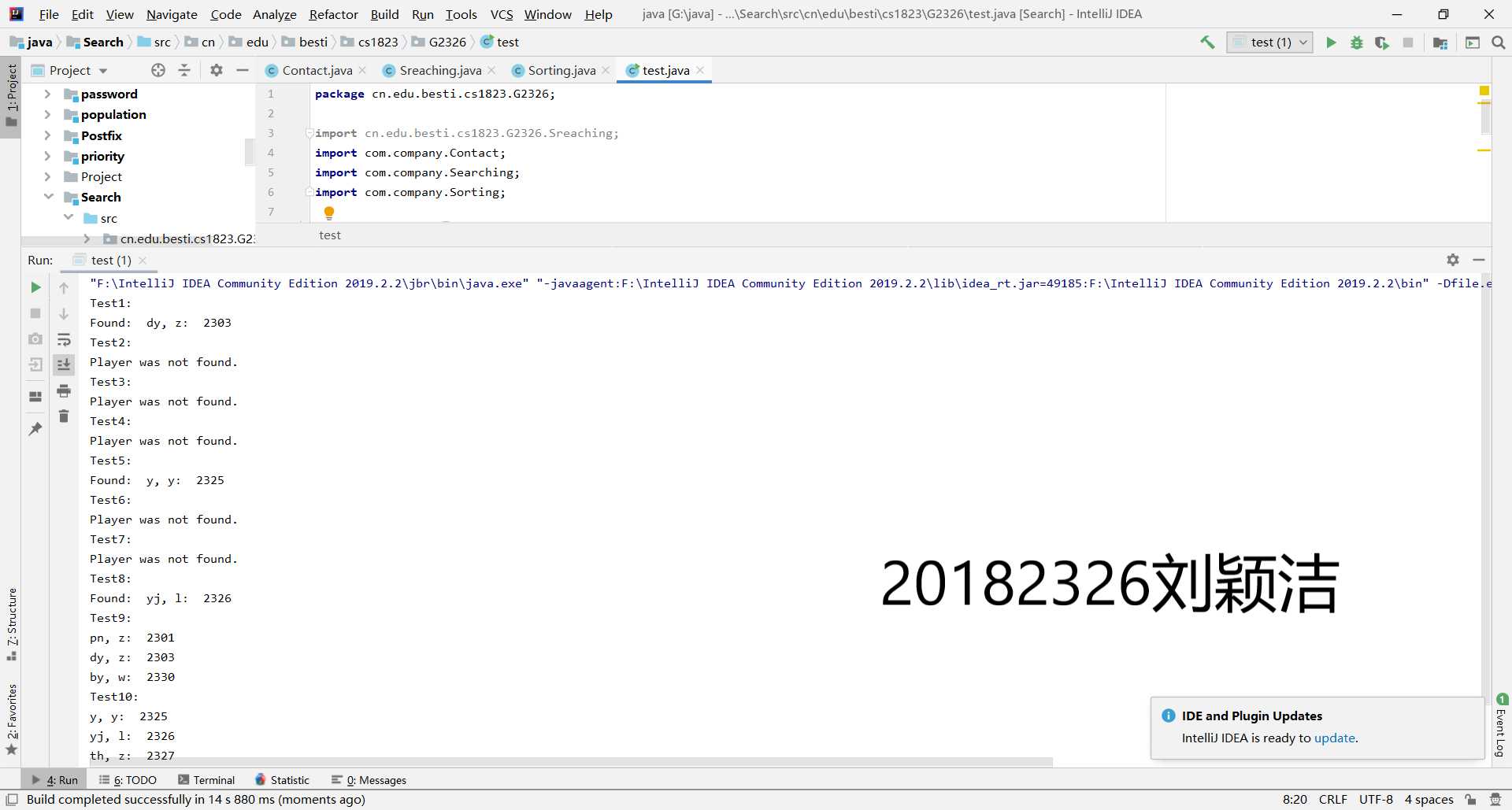Viewport: 1512px width, 810px height.
Task: Click the down arrow in Run console
Action: point(64,313)
